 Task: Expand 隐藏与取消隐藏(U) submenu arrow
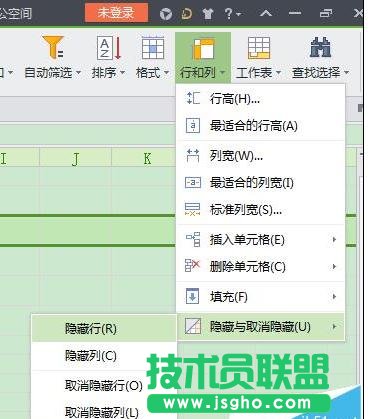pos(334,327)
